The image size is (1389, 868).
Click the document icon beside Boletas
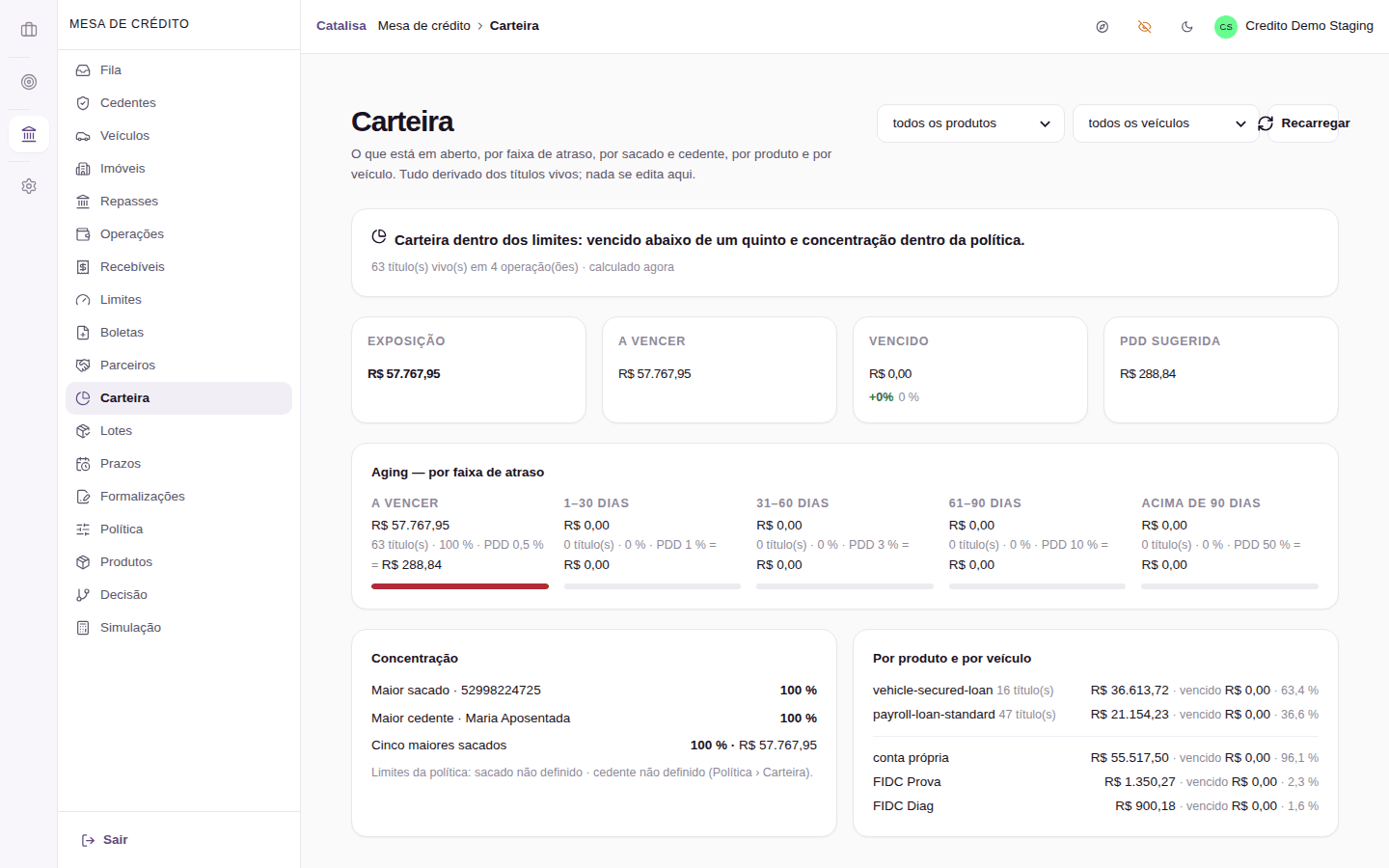(83, 333)
